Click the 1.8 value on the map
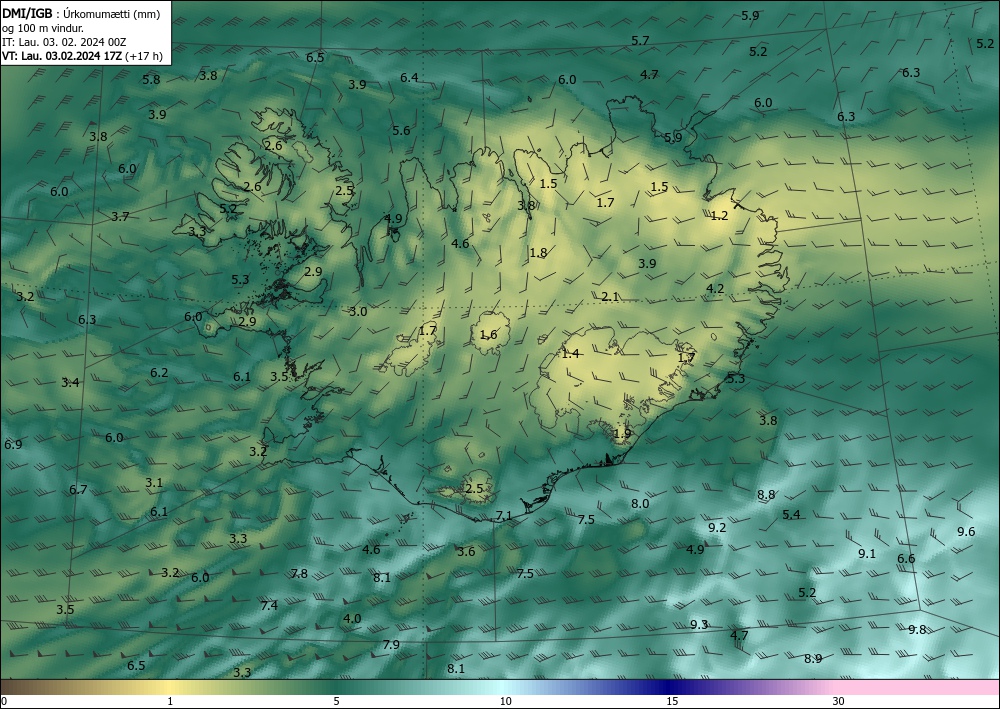Viewport: 1000px width, 709px height. [538, 252]
